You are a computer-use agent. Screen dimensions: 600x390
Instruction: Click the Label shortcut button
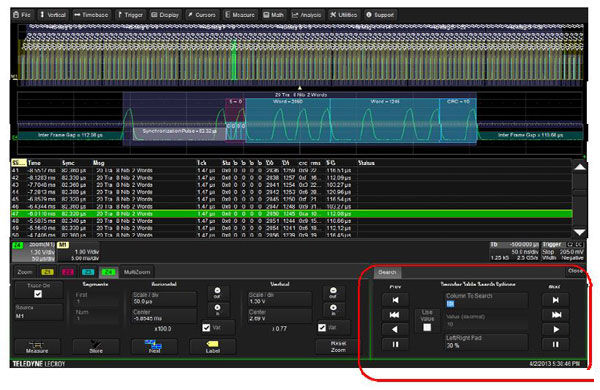coord(213,347)
